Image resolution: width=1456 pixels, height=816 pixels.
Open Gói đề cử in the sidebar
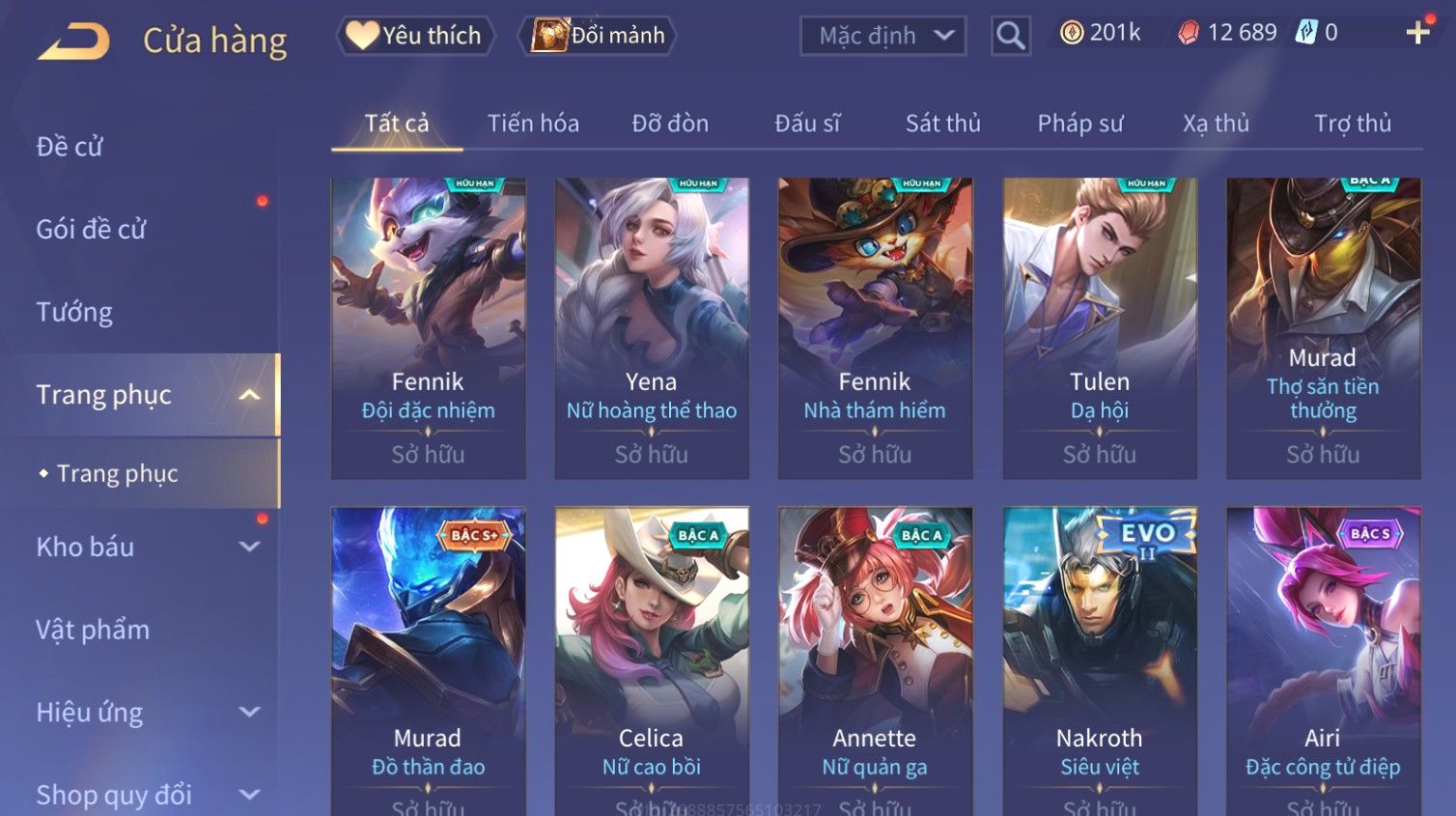(91, 230)
